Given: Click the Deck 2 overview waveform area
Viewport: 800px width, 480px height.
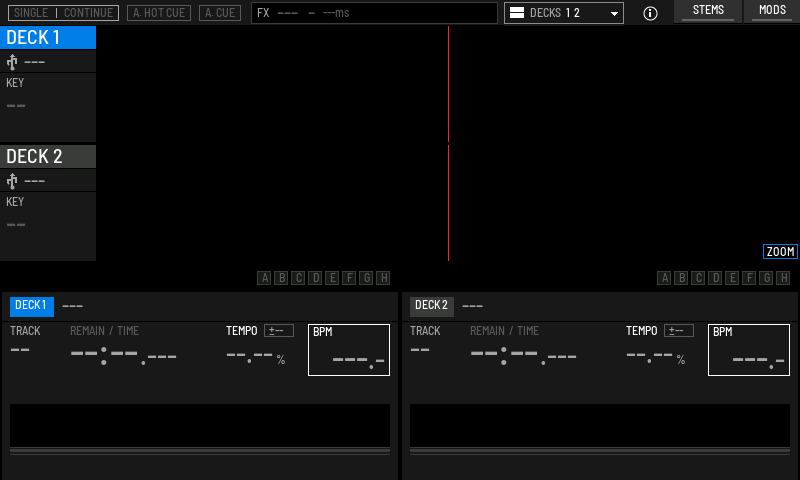Looking at the screenshot, I should pos(600,425).
